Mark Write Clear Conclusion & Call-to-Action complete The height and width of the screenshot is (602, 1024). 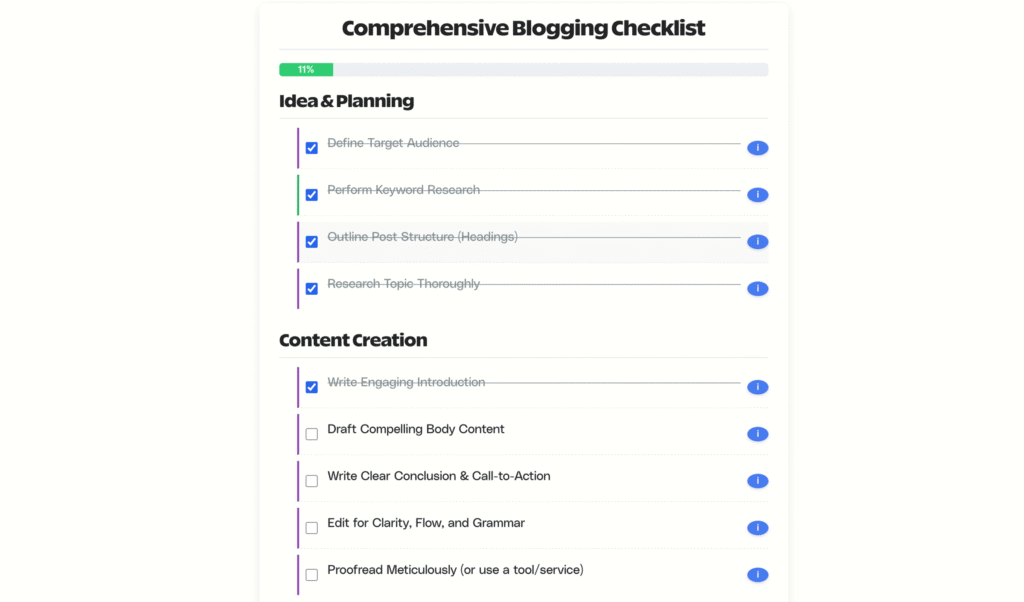tap(311, 480)
